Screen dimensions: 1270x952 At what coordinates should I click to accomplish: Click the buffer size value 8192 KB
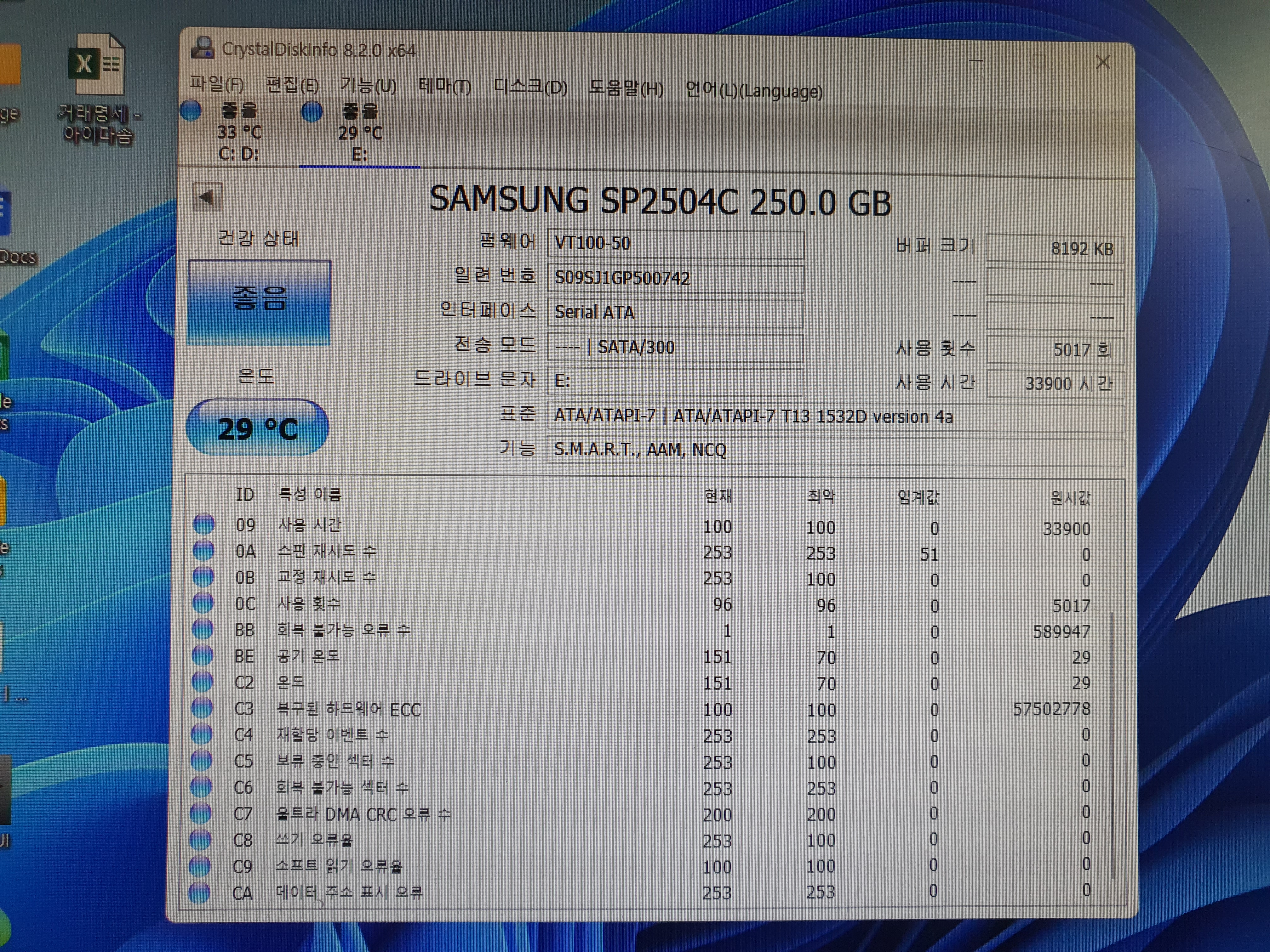[1055, 249]
